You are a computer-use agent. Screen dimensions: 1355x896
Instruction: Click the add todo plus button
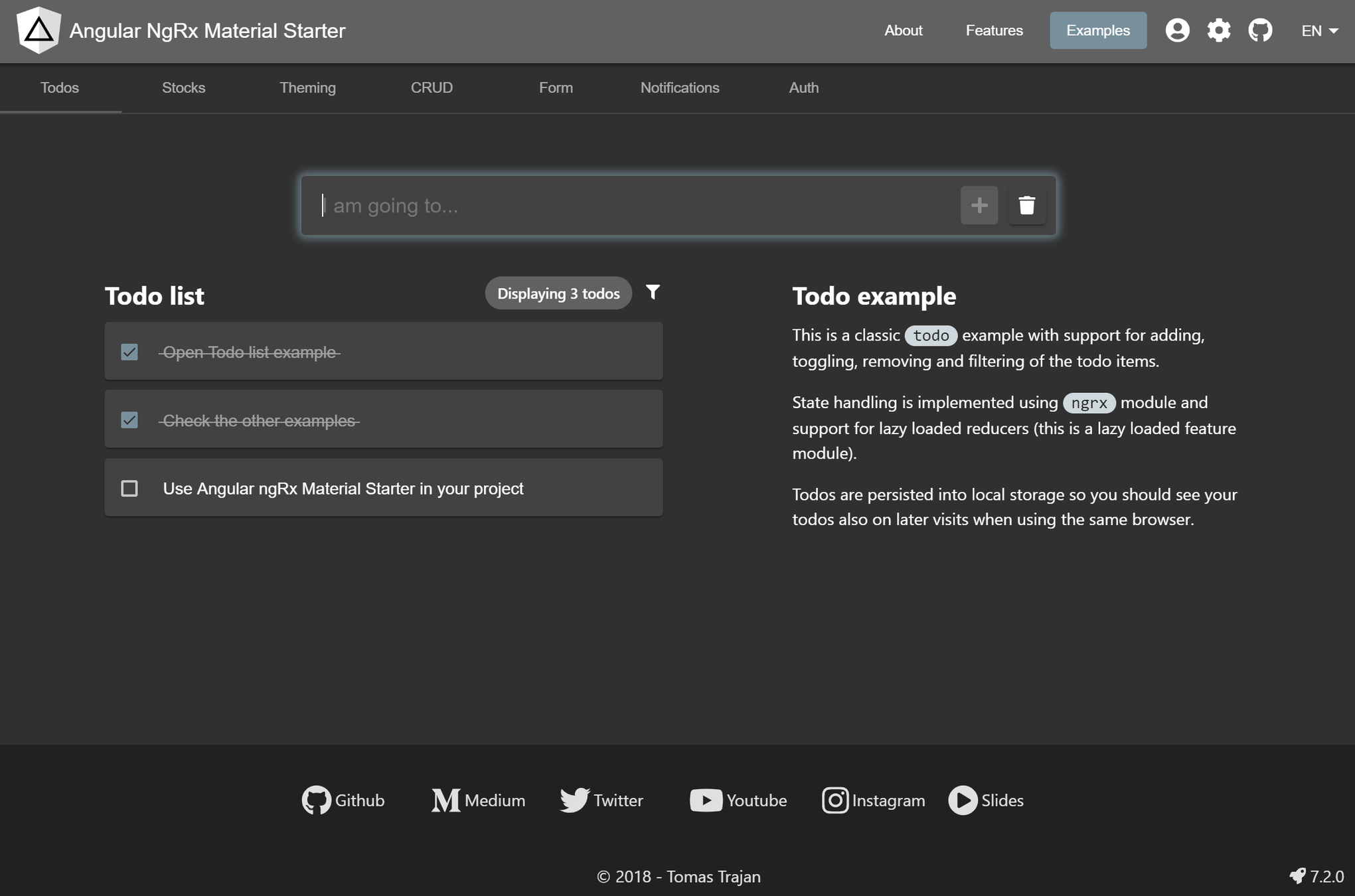click(979, 206)
